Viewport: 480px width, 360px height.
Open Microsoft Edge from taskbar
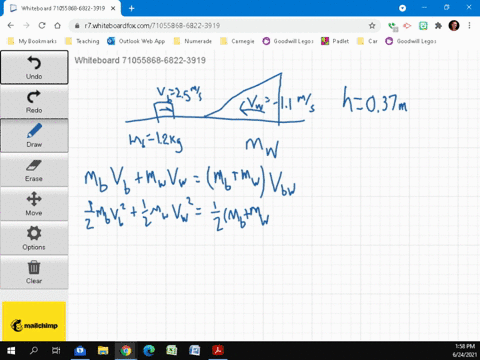[149, 351]
